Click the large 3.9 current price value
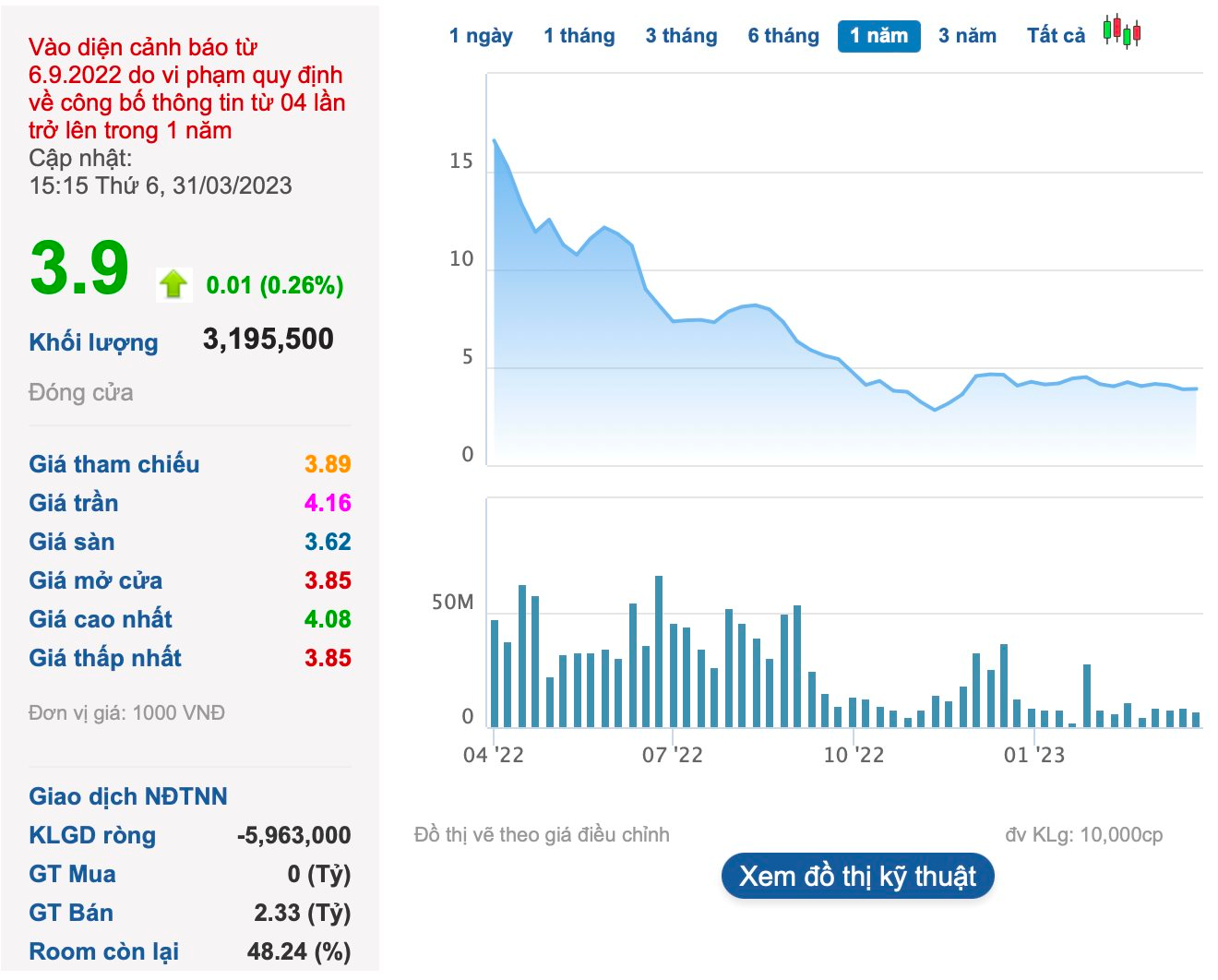This screenshot has width=1218, height=980. [x=79, y=269]
